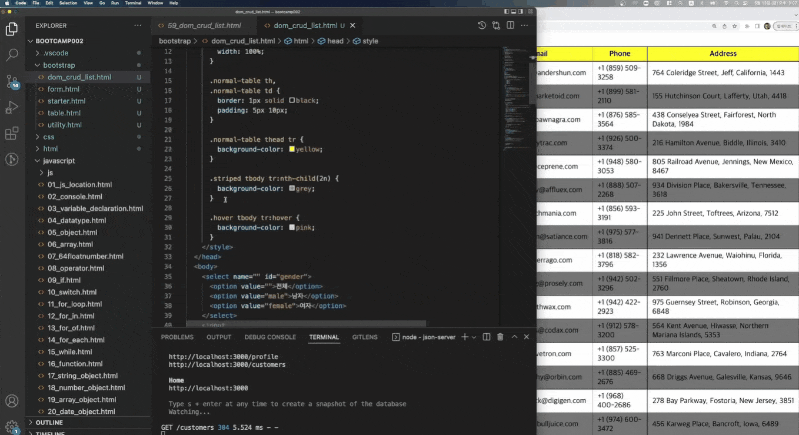Open the Extensions view
The image size is (799, 435).
coord(13,133)
